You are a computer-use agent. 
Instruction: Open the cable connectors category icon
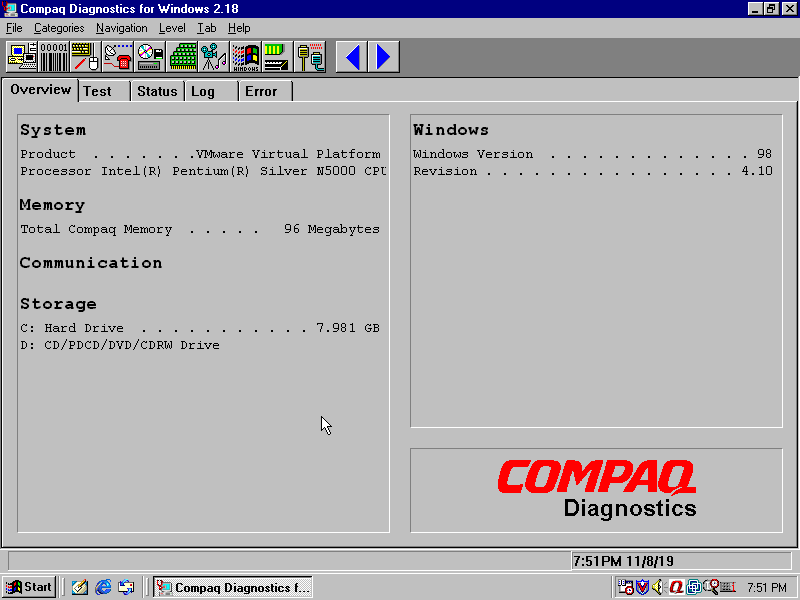[310, 57]
